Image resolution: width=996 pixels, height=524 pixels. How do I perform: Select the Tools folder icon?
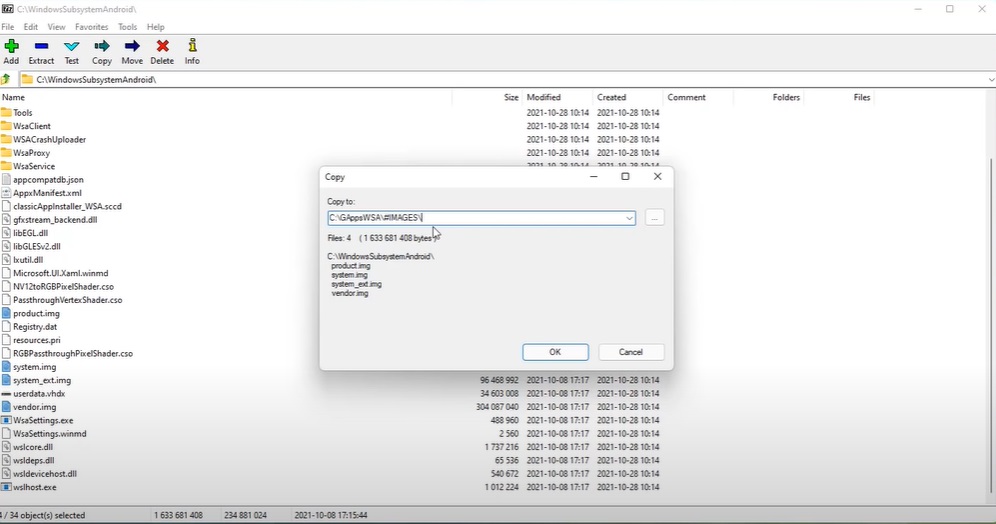[6, 112]
